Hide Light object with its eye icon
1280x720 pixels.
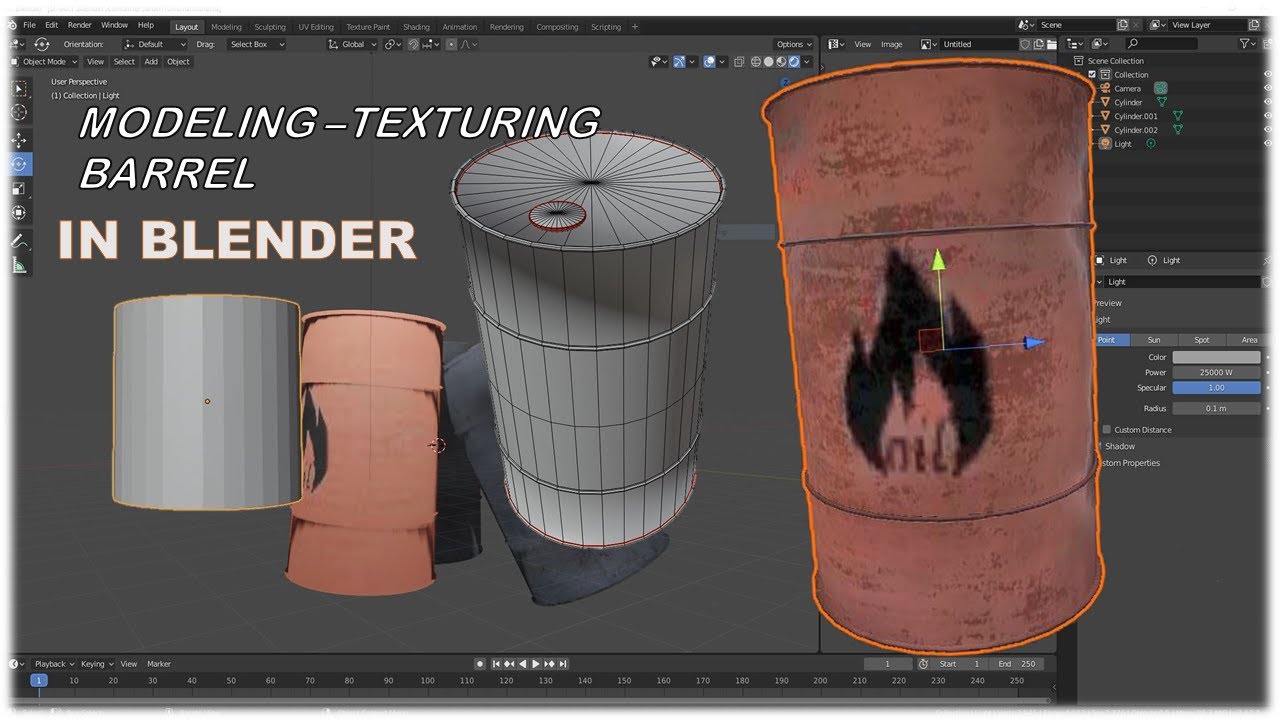click(x=1267, y=144)
